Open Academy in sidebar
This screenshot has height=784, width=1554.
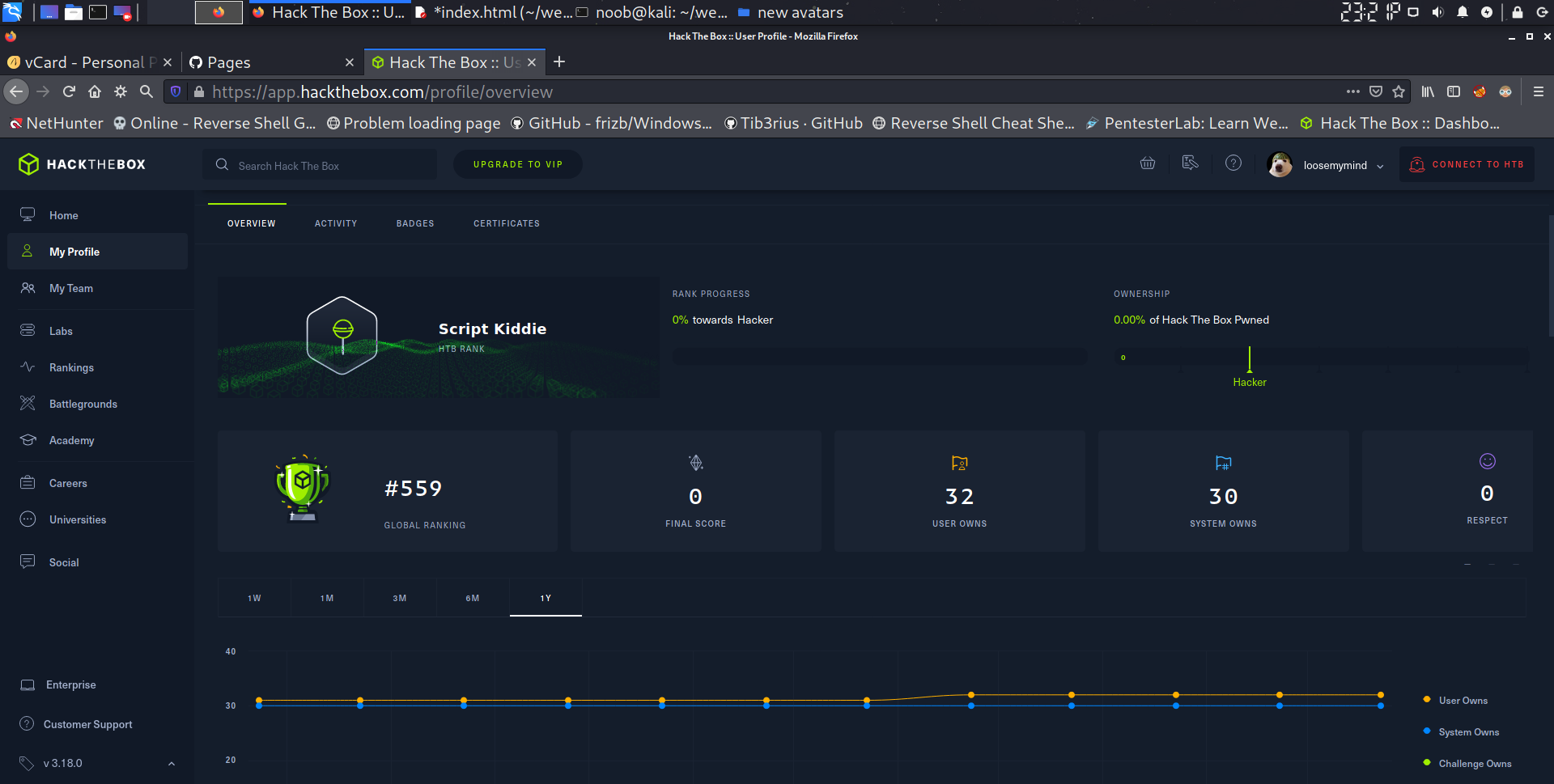(x=97, y=440)
